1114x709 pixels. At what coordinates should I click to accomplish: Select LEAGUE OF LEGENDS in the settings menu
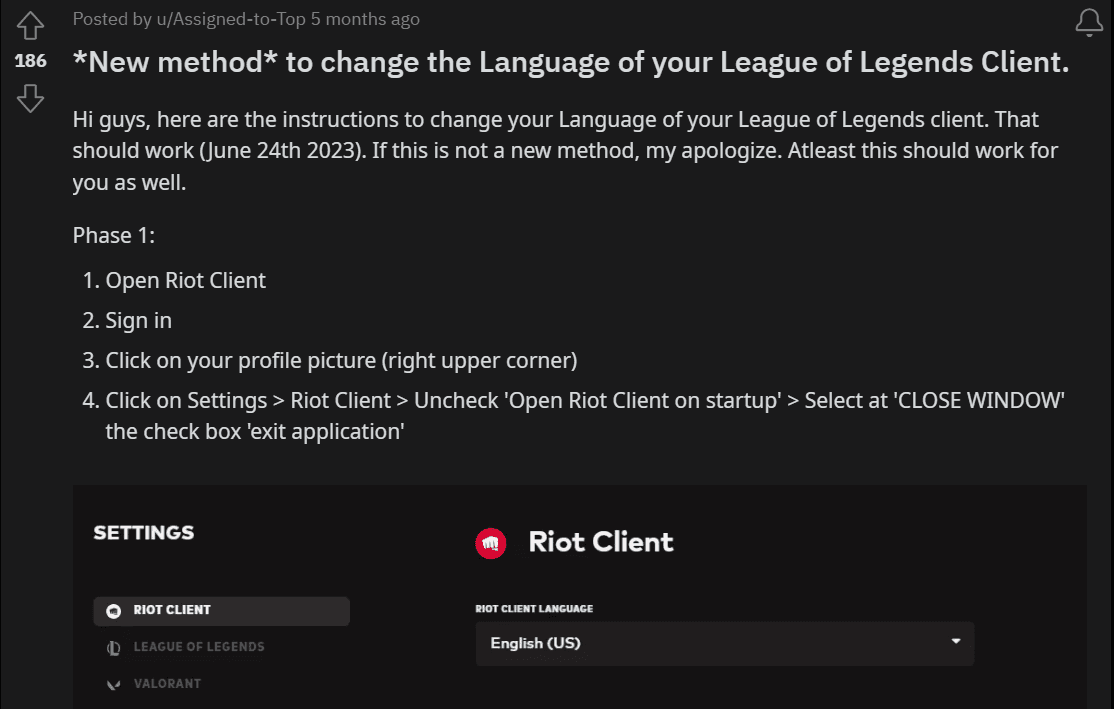[x=198, y=647]
